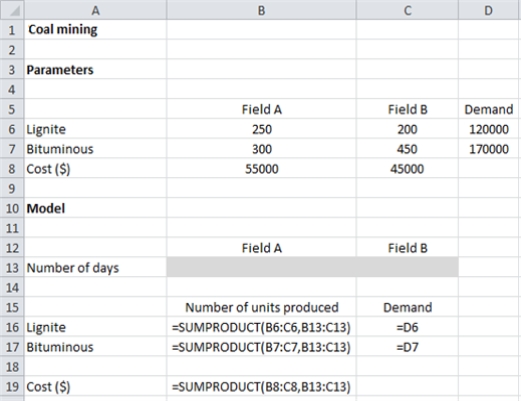The width and height of the screenshot is (521, 401).
Task: Select the =D7 formula cell
Action: pyautogui.click(x=407, y=347)
